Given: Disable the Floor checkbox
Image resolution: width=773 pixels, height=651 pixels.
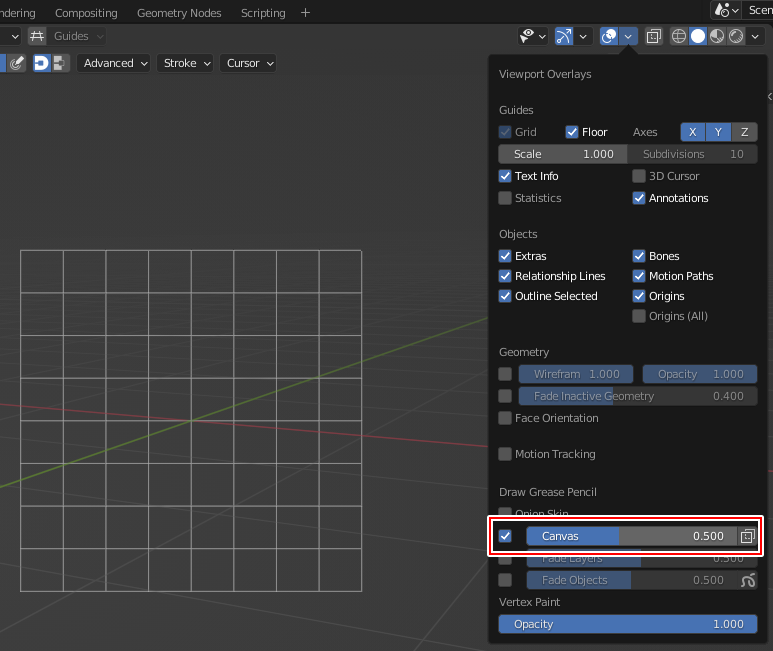Looking at the screenshot, I should 572,132.
